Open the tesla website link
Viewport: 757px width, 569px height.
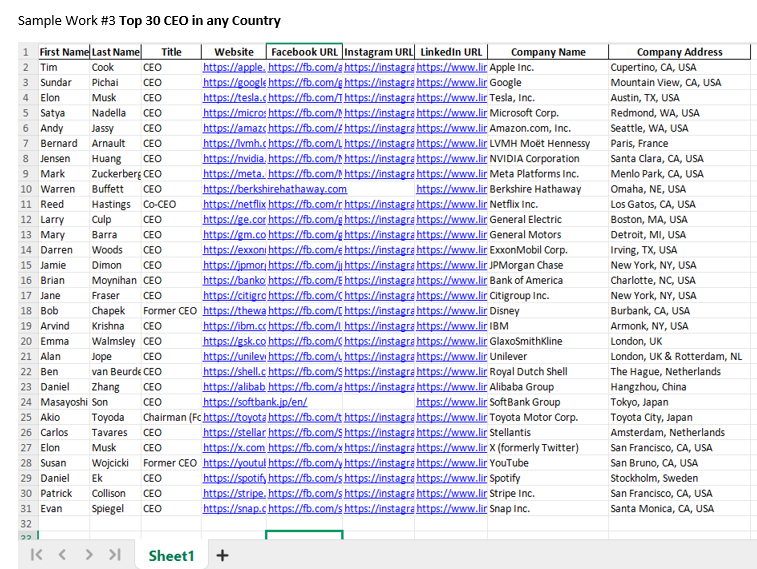[234, 97]
